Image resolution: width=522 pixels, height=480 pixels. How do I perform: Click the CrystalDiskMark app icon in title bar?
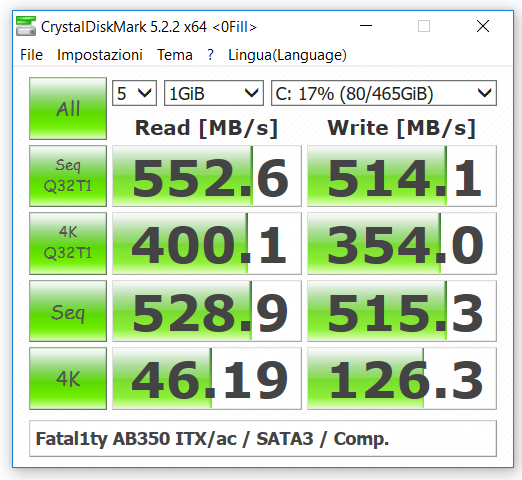[26, 26]
